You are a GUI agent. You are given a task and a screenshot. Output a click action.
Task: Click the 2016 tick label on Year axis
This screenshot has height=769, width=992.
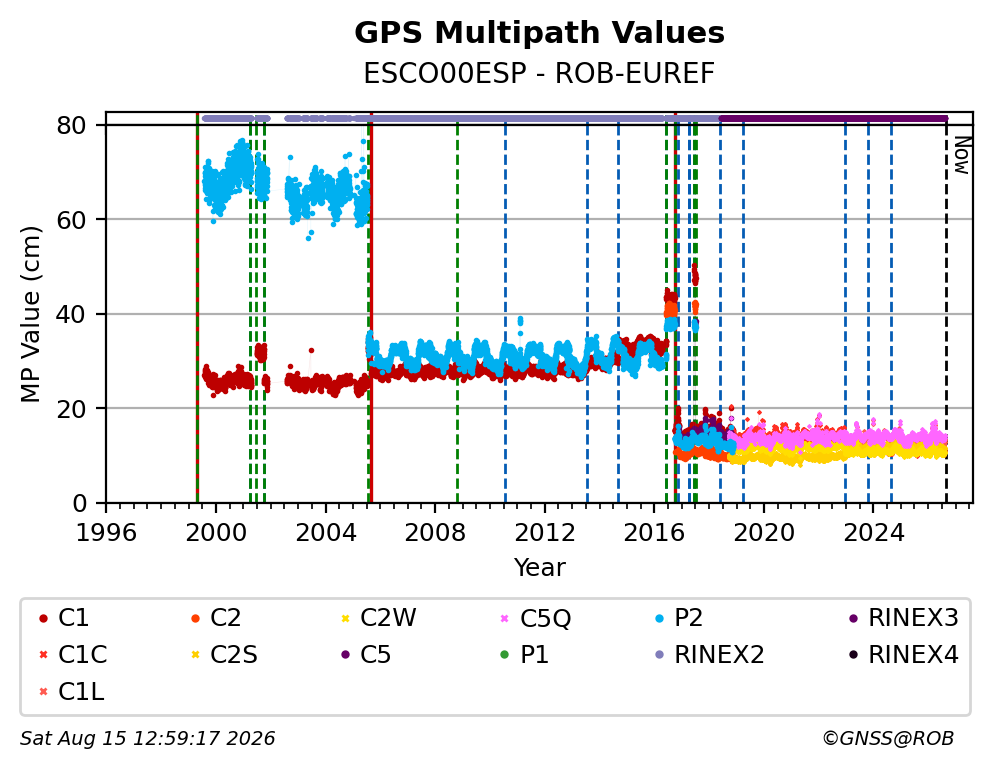coord(654,533)
